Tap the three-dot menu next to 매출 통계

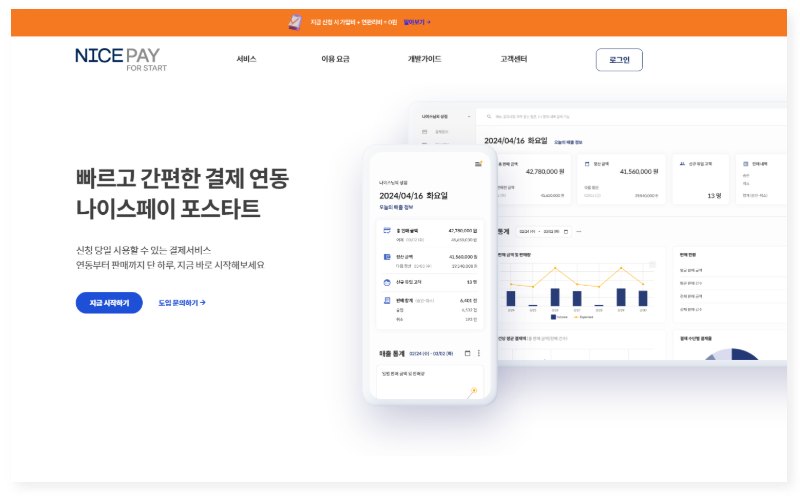click(479, 353)
